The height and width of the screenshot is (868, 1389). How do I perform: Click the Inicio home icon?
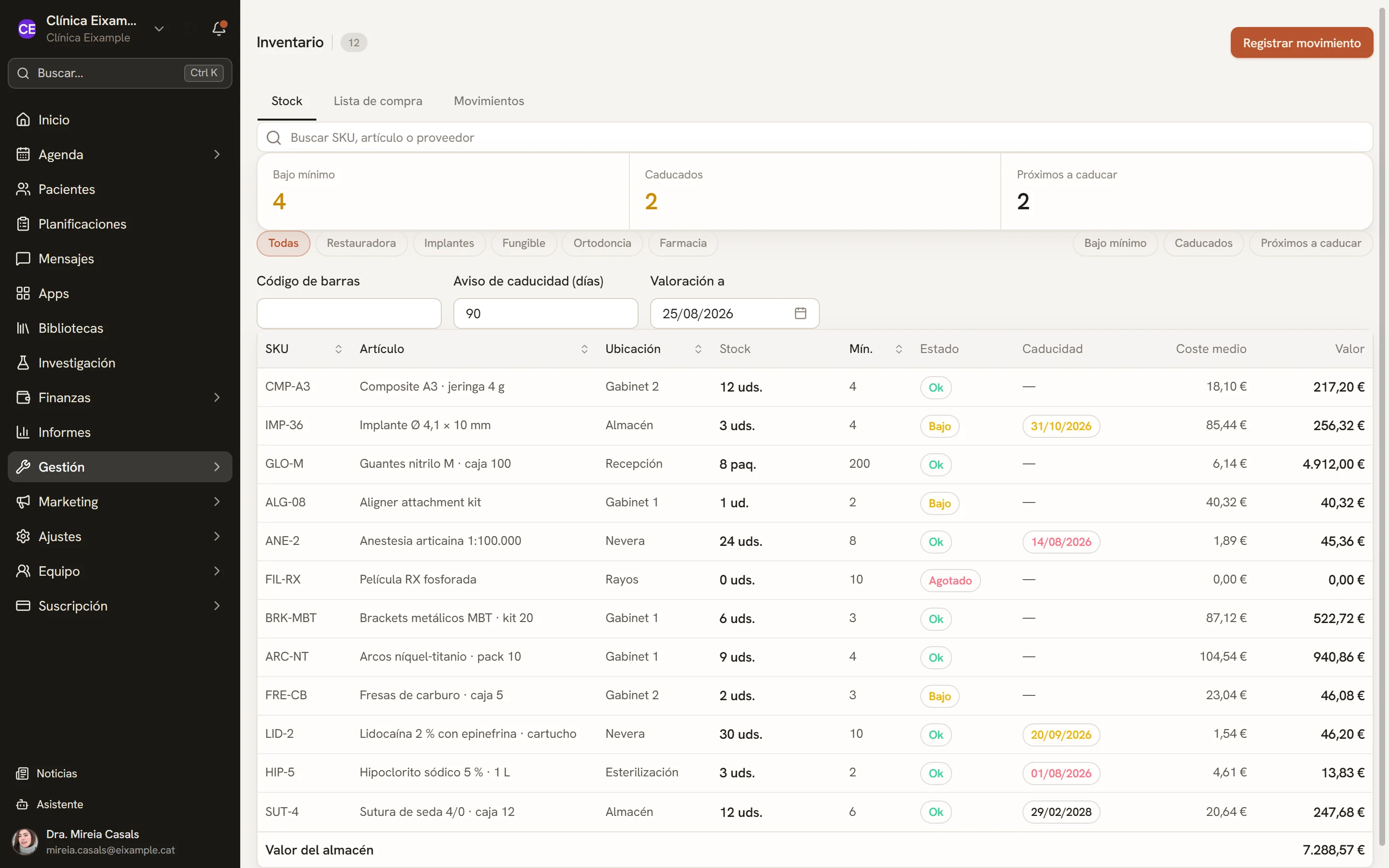[23, 120]
